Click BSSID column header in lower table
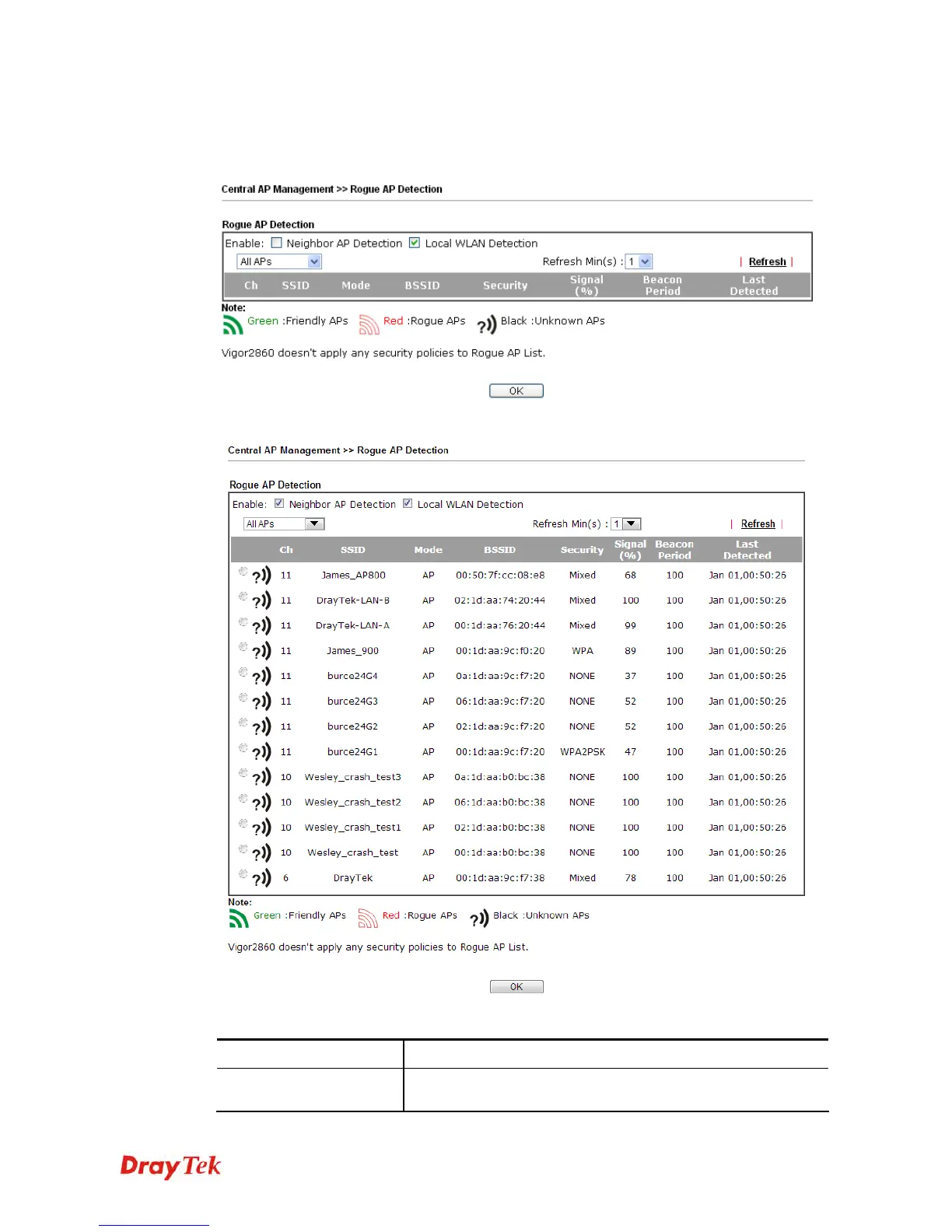 500,550
